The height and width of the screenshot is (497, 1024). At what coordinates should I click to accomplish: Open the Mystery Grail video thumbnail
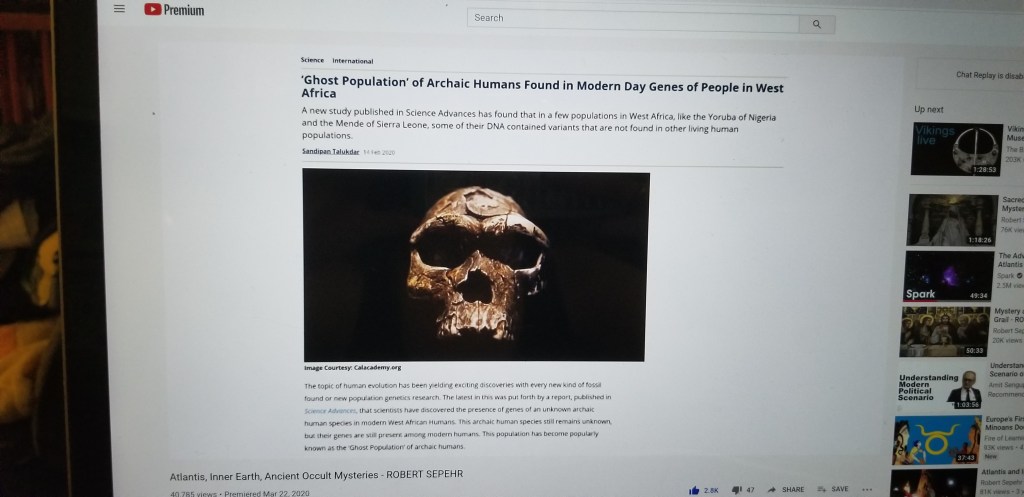(x=946, y=332)
